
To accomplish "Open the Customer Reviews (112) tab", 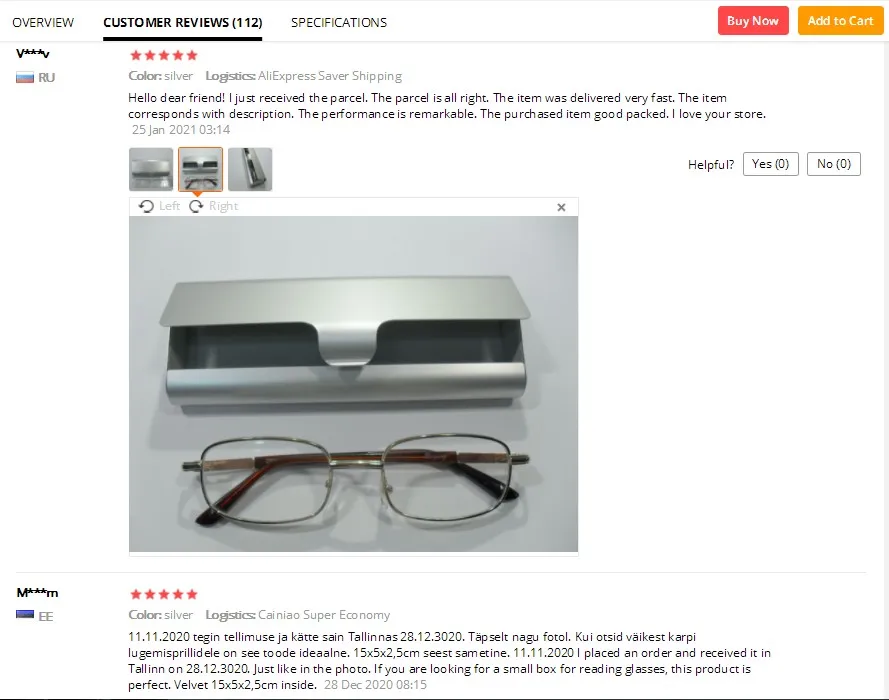I will click(183, 23).
